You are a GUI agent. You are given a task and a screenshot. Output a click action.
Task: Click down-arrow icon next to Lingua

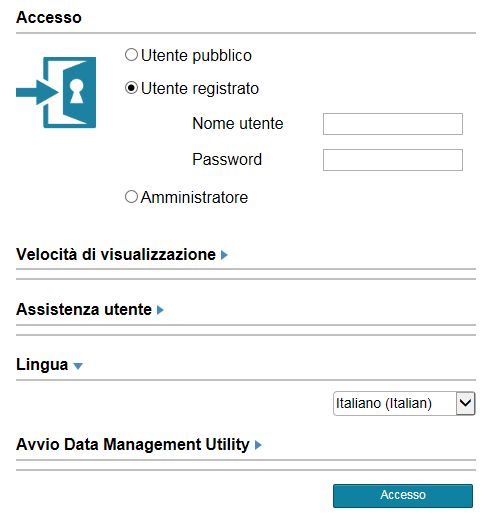pyautogui.click(x=78, y=366)
